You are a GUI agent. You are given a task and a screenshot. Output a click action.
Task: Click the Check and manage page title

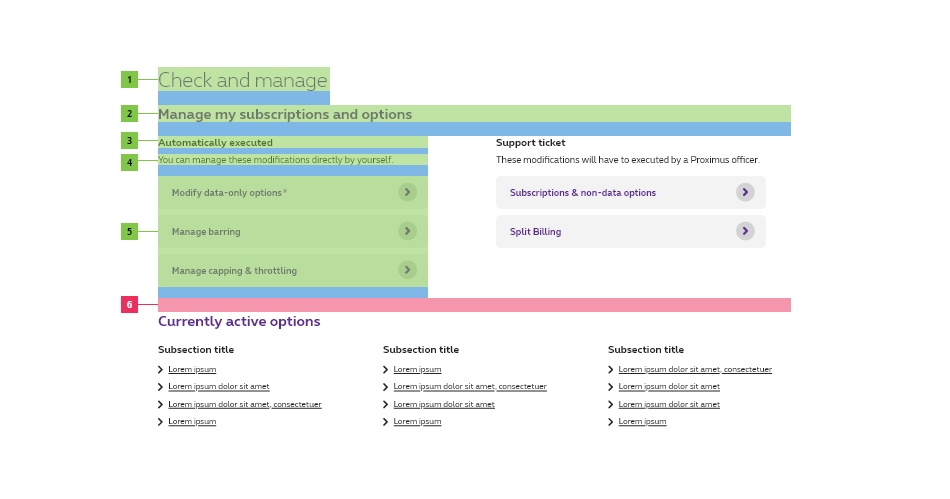(243, 81)
